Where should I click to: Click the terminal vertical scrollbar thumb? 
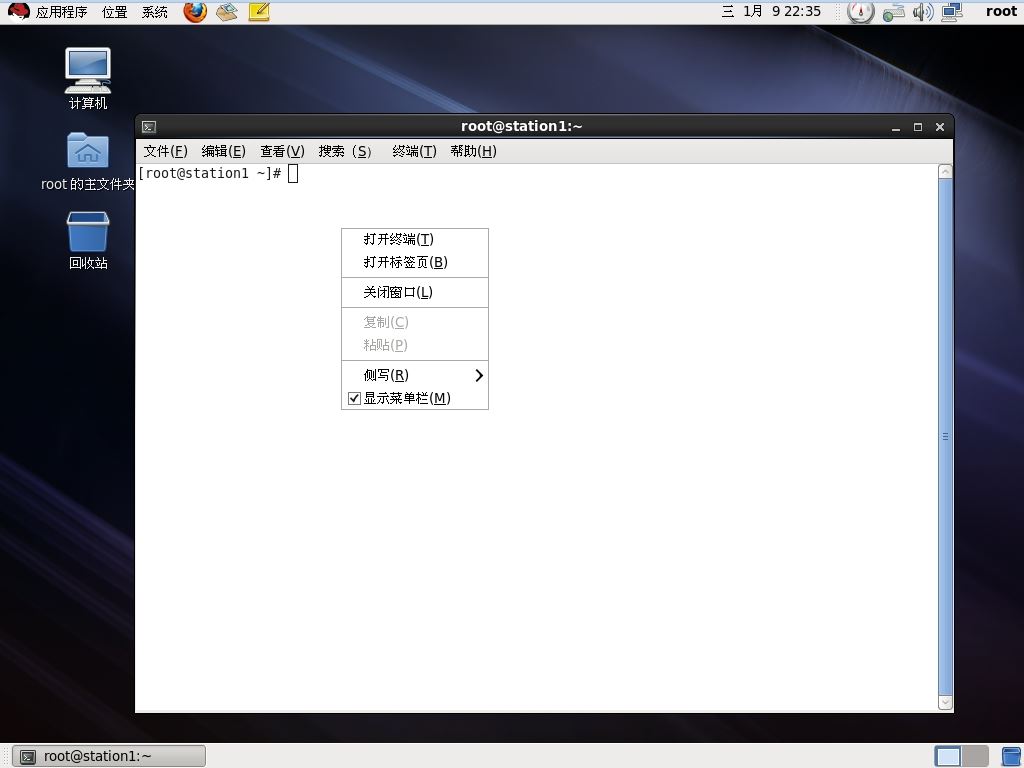[945, 437]
